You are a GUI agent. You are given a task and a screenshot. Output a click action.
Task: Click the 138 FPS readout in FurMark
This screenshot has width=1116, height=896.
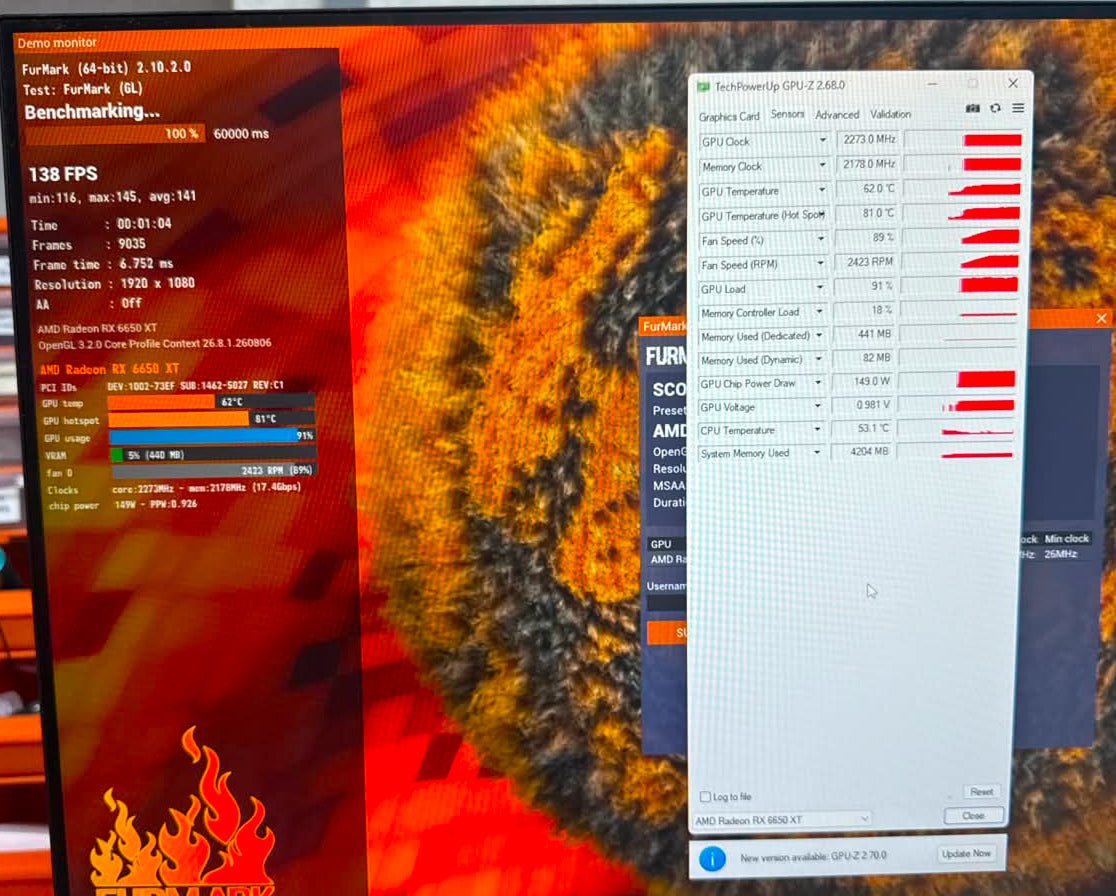click(x=63, y=174)
